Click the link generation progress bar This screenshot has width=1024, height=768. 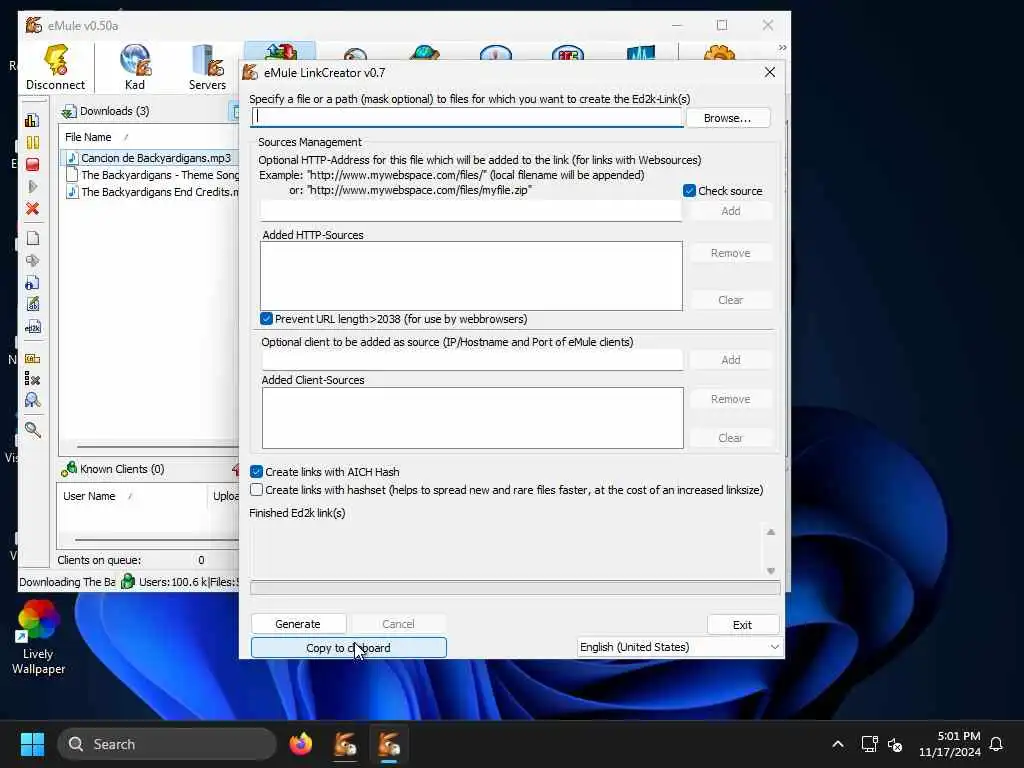coord(515,588)
